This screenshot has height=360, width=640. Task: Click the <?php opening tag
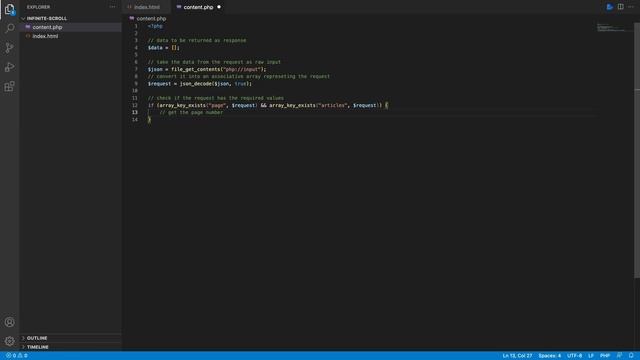(155, 26)
